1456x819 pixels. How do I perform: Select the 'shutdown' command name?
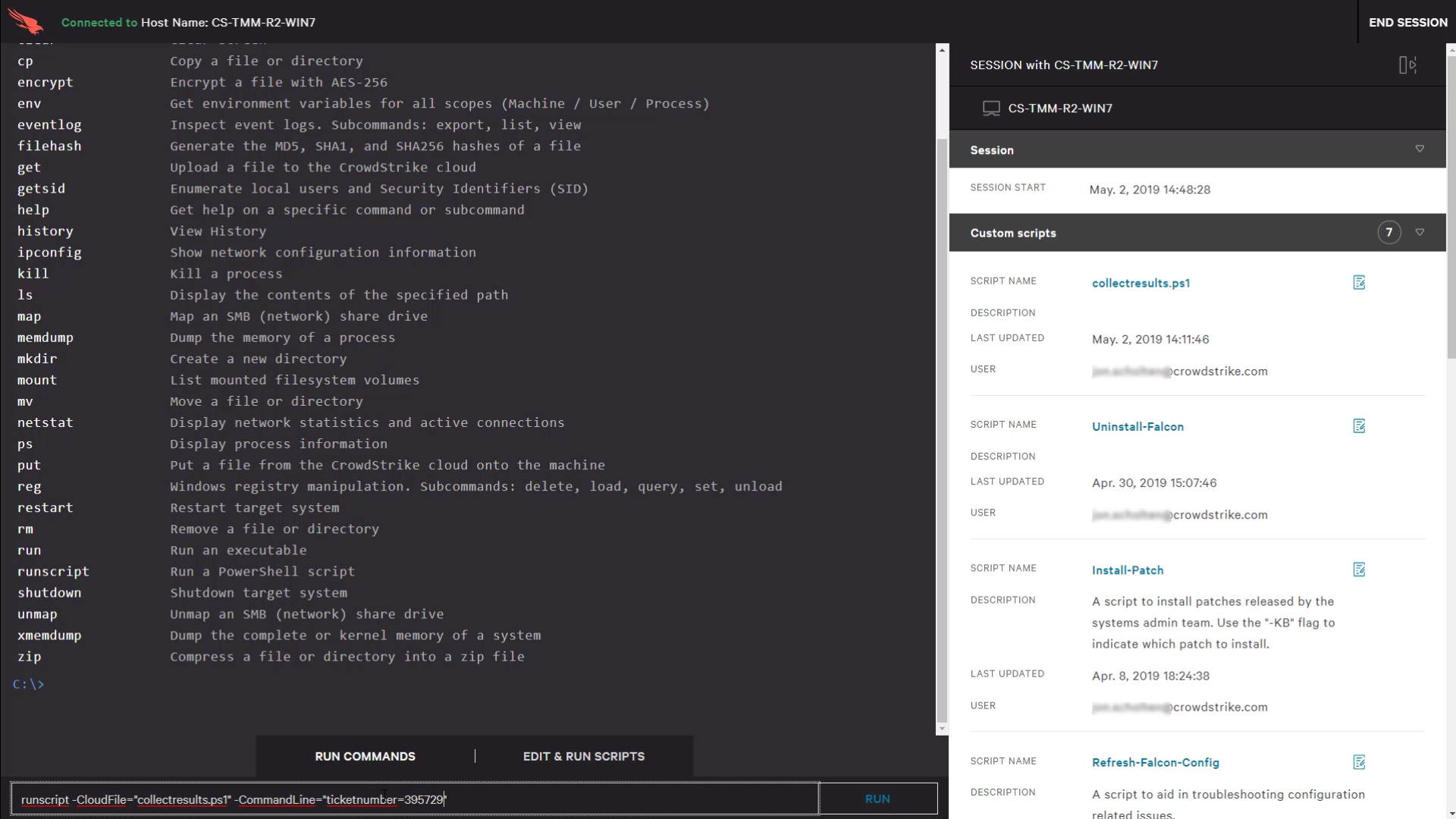click(49, 592)
